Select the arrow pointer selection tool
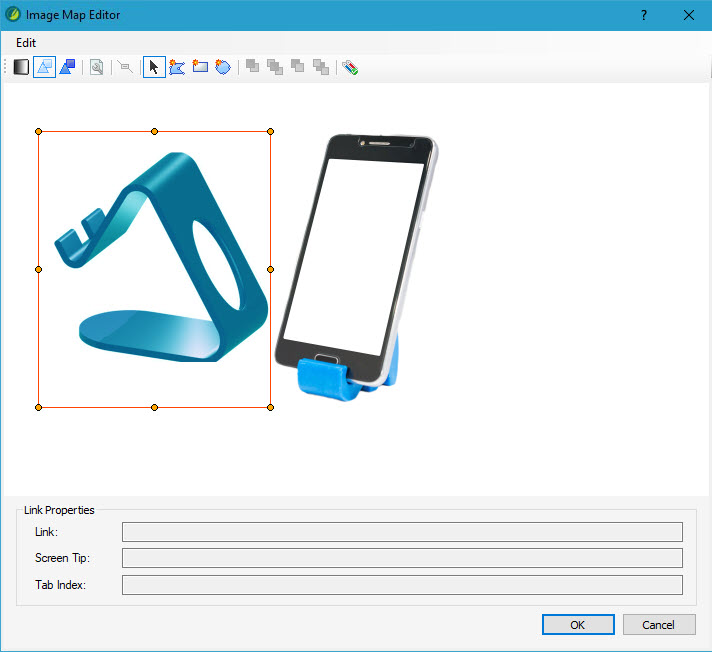This screenshot has height=652, width=712. pyautogui.click(x=154, y=67)
